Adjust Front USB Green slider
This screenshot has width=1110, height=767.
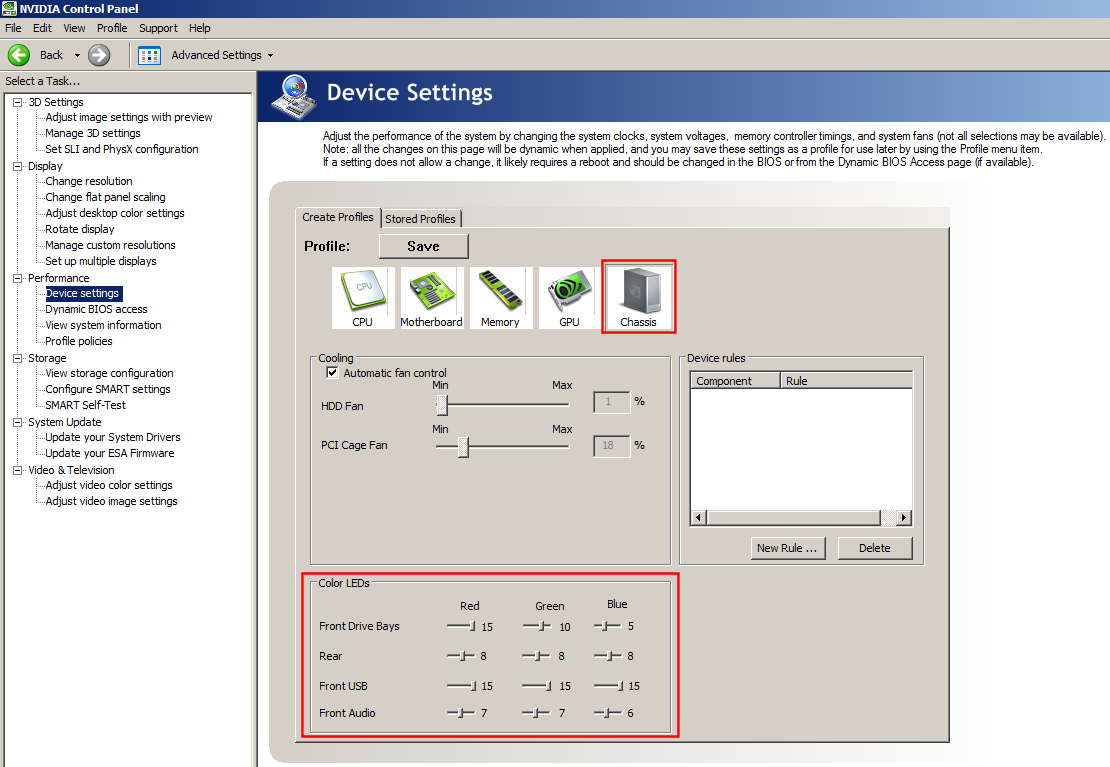pos(537,686)
